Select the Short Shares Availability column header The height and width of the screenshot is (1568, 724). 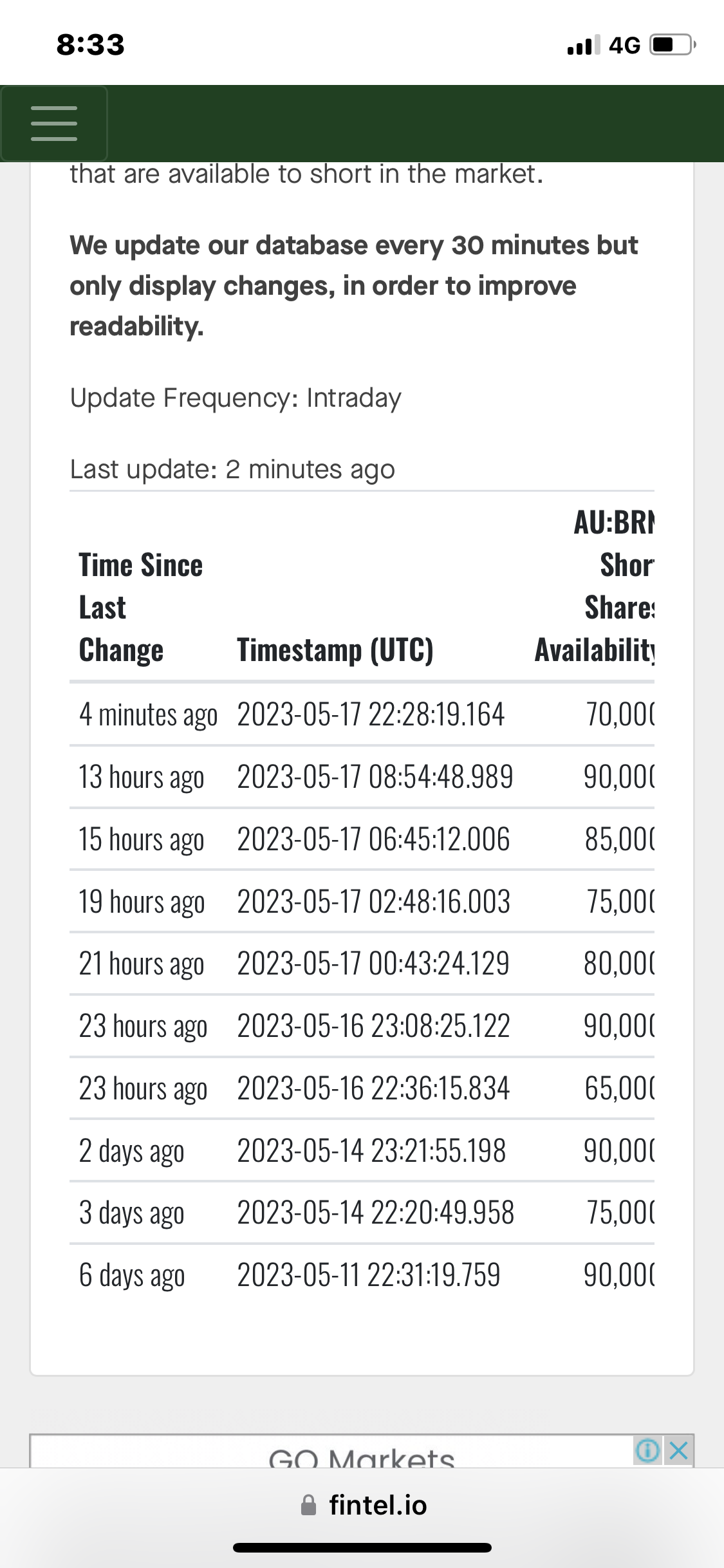(x=595, y=586)
